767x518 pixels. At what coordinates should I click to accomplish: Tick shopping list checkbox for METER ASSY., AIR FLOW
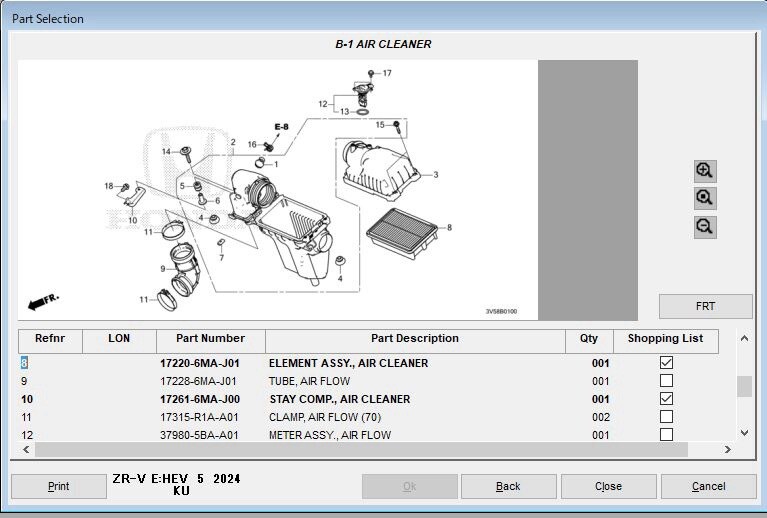666,434
